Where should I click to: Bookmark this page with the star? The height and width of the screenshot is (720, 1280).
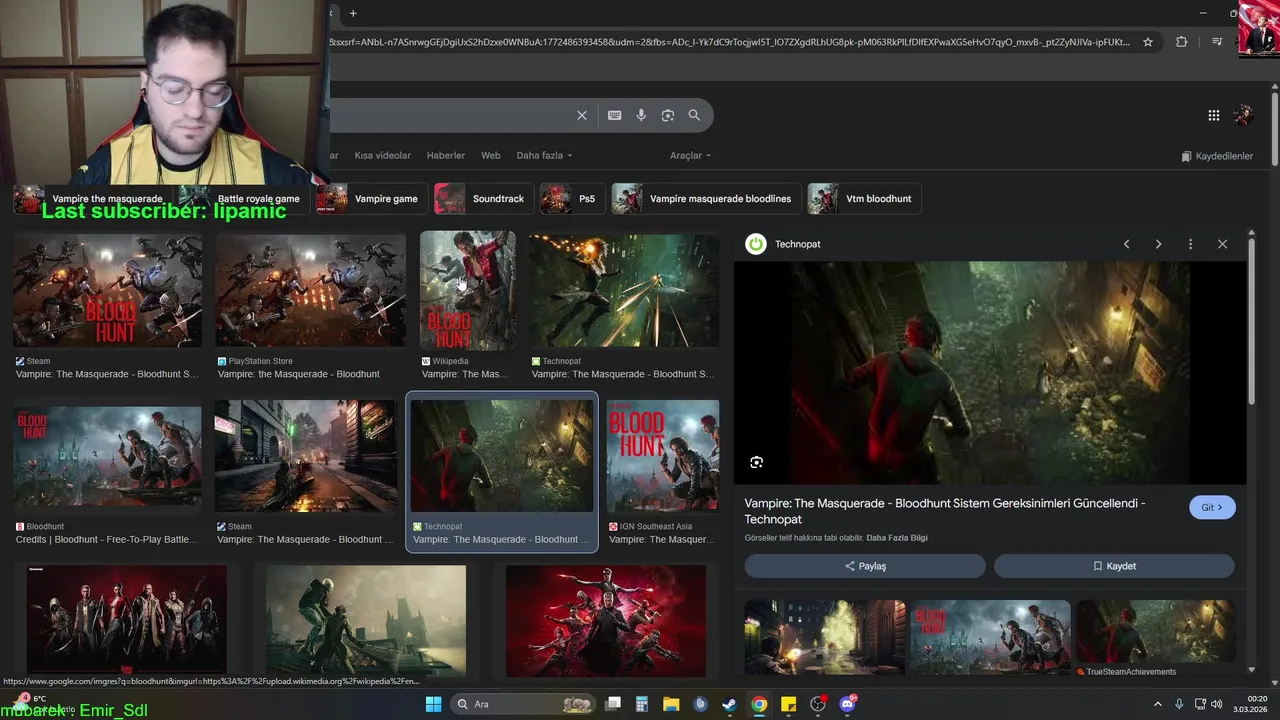tap(1148, 42)
